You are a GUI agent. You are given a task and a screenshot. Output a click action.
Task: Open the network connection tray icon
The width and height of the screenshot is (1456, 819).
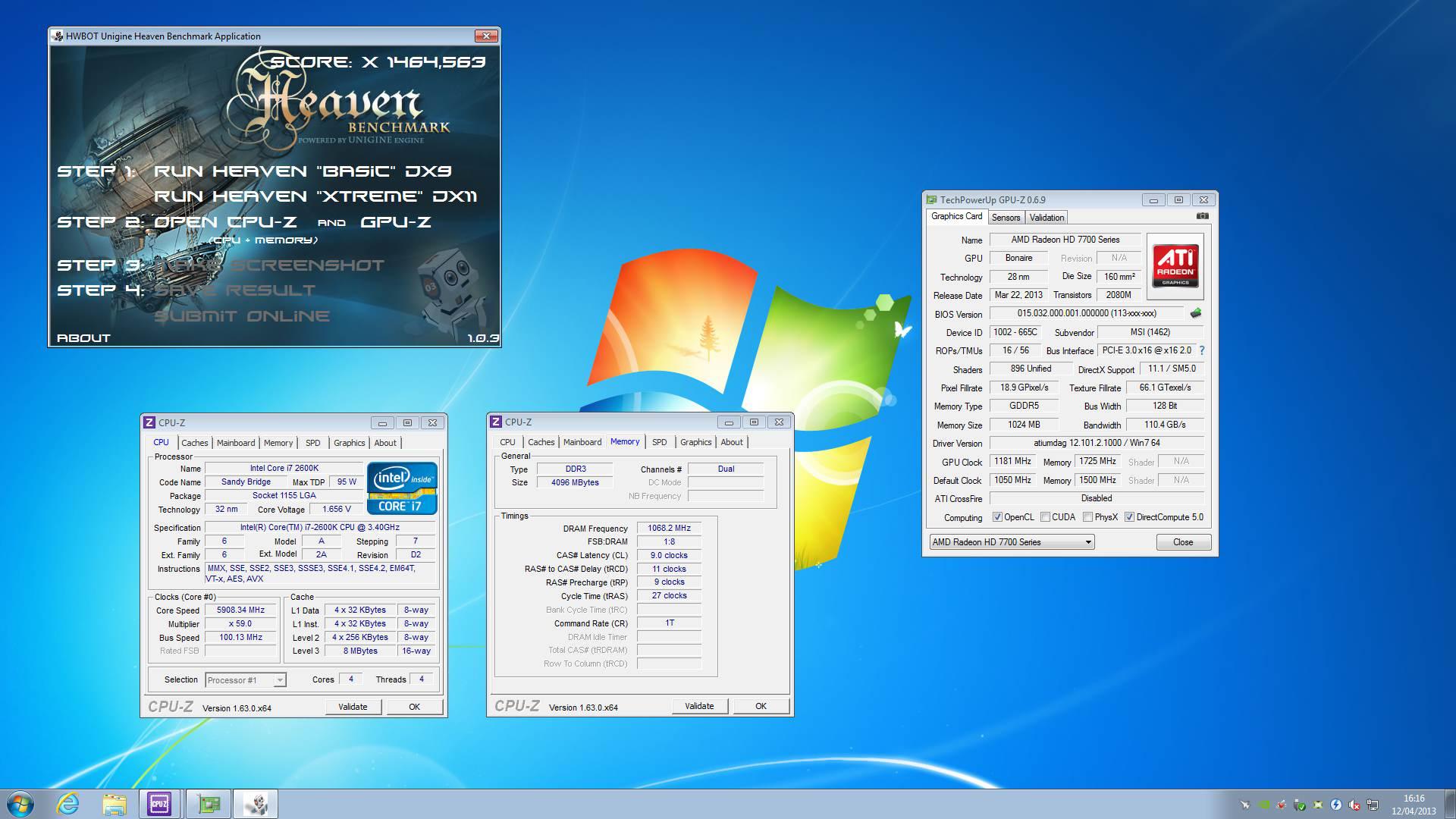tap(1373, 805)
